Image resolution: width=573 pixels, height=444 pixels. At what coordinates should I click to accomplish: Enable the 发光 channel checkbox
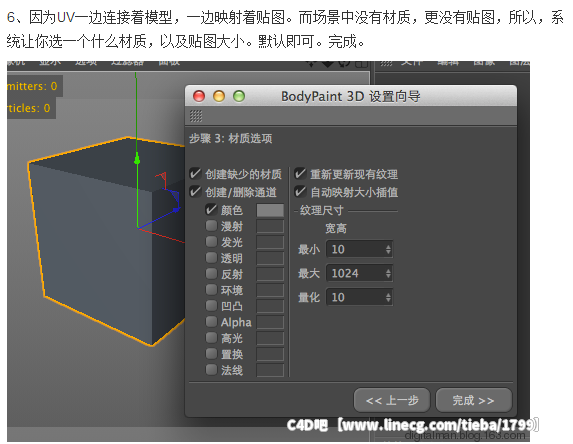[x=211, y=242]
